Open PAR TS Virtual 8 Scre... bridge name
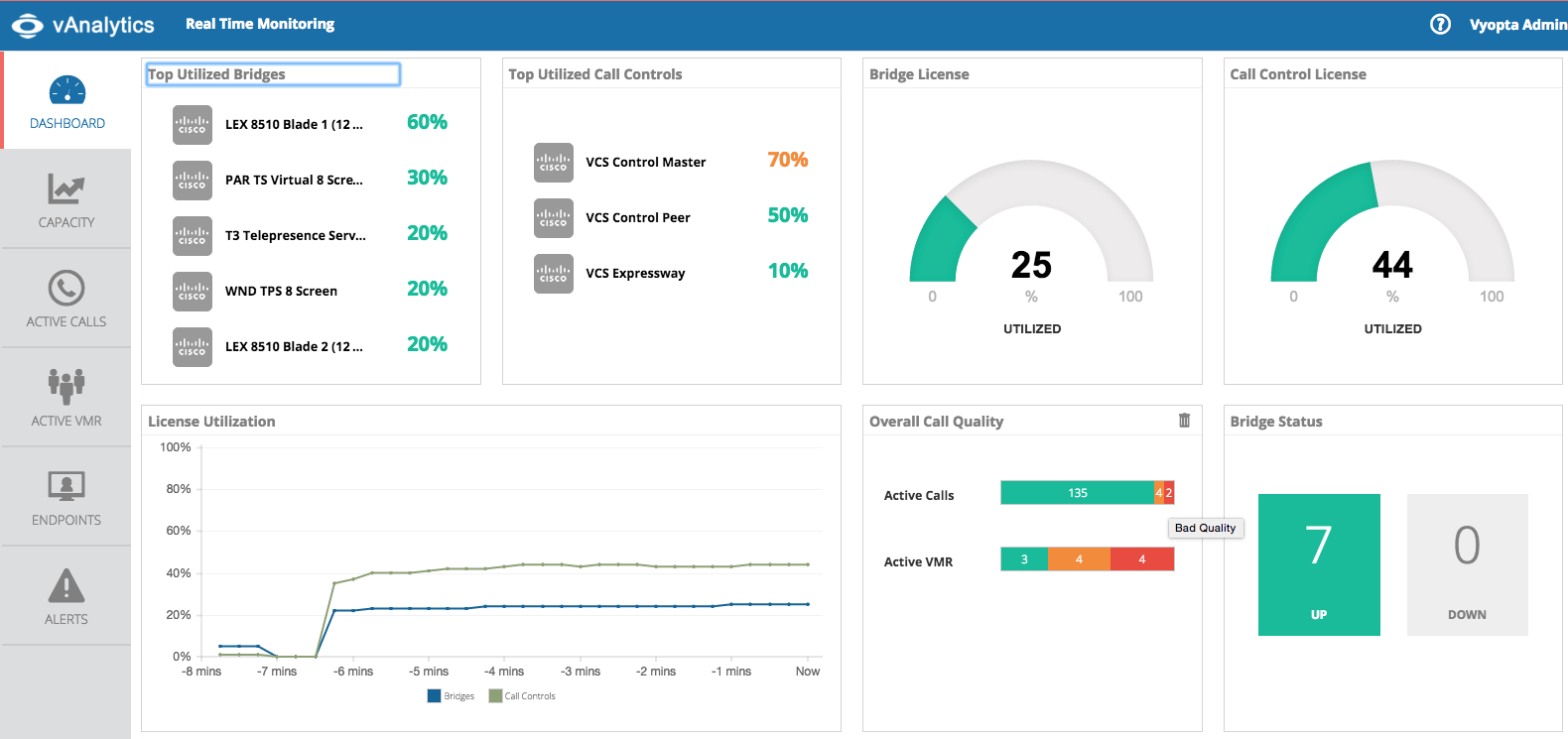This screenshot has width=1568, height=739. coord(294,180)
